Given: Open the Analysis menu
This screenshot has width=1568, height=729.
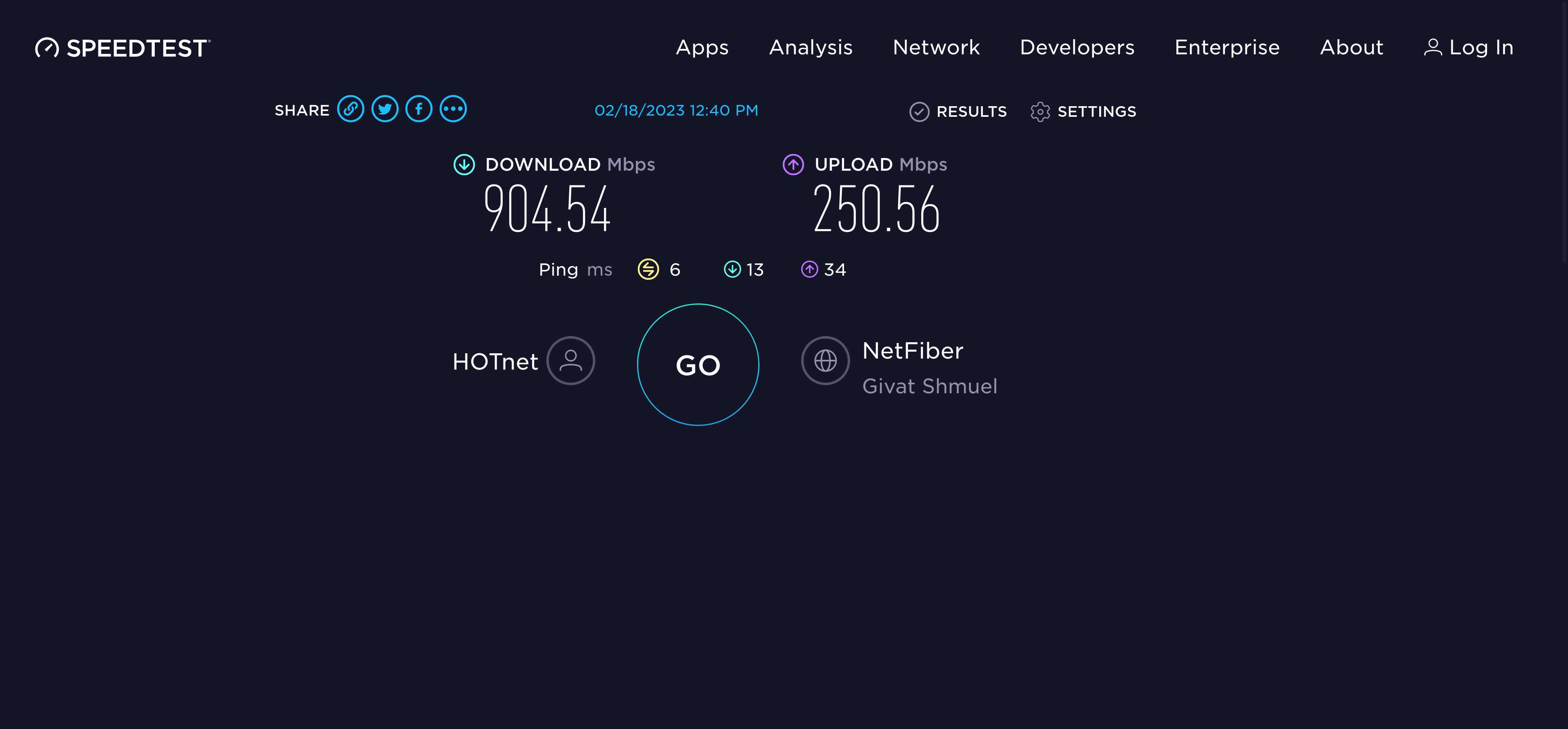Looking at the screenshot, I should pyautogui.click(x=810, y=47).
